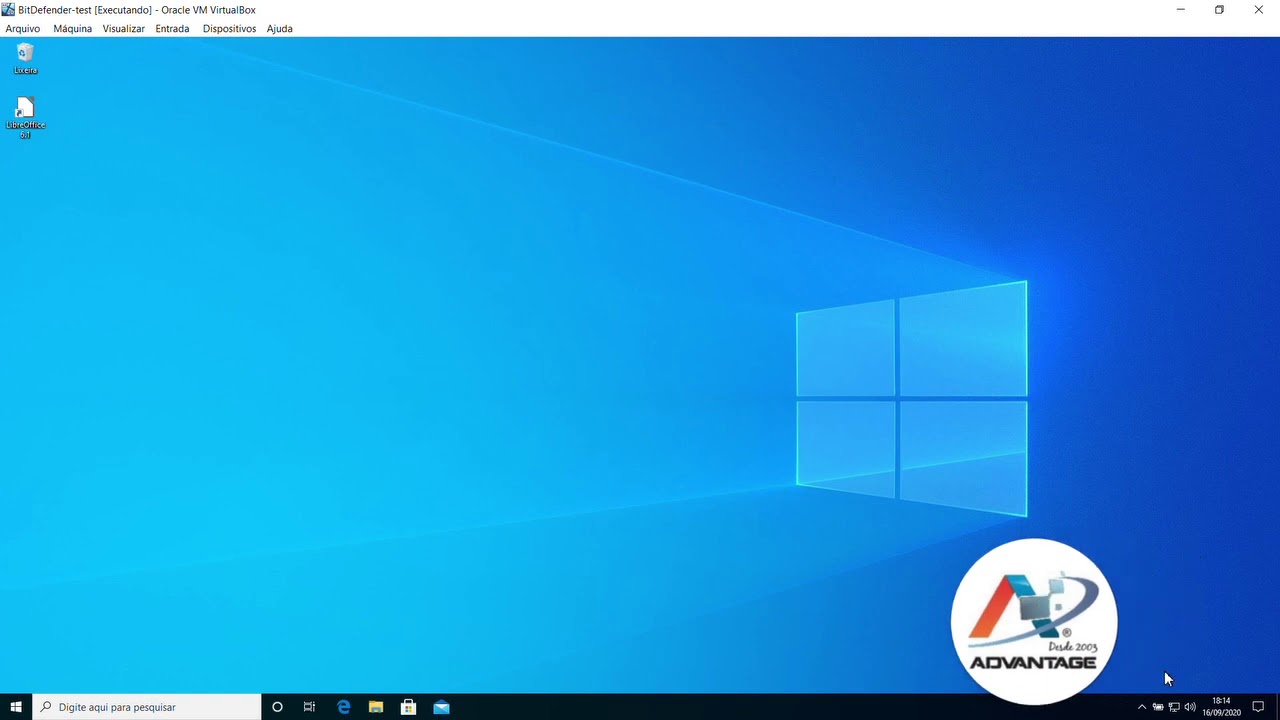1280x720 pixels.
Task: Open the Entrada menu
Action: [172, 29]
